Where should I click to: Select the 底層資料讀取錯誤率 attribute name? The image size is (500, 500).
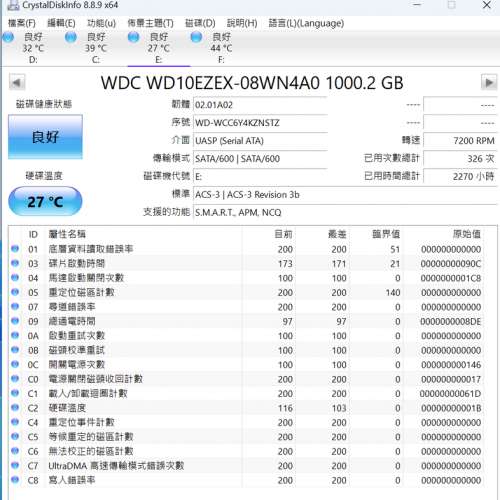91,249
